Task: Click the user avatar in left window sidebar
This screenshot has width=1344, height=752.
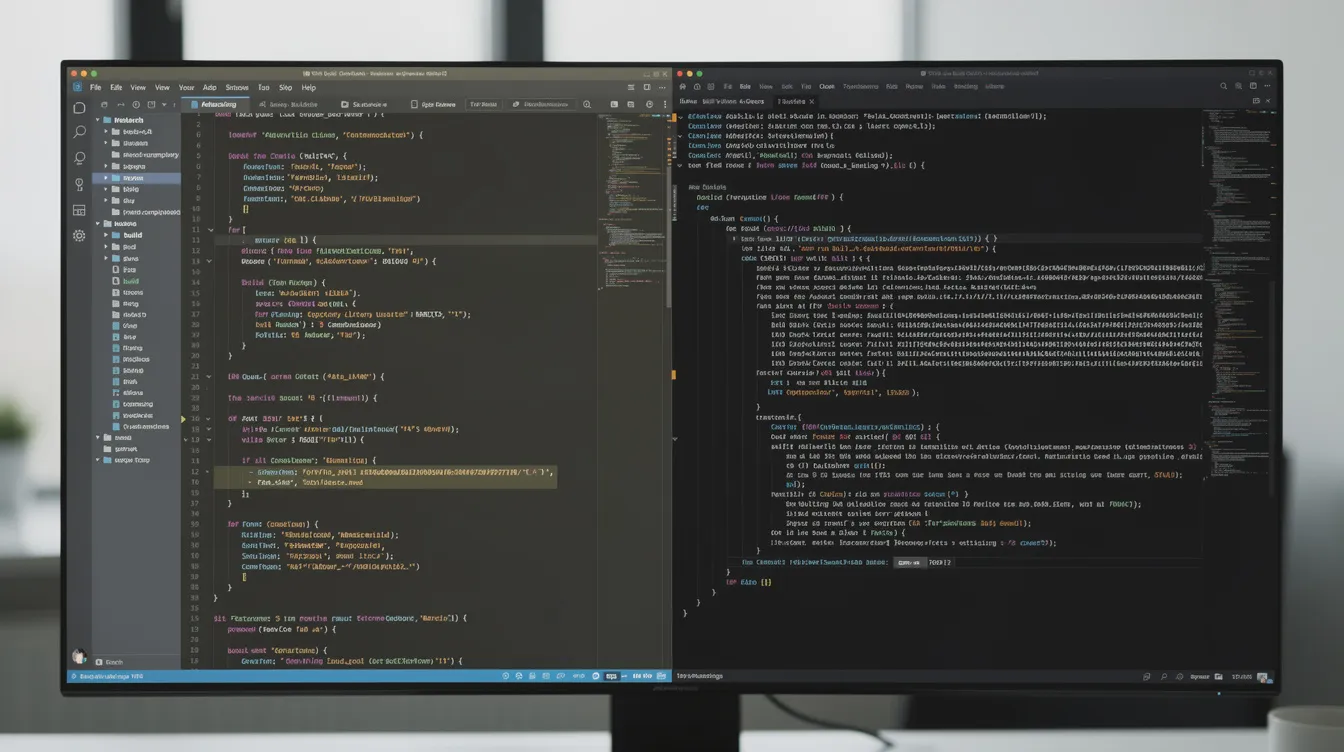Action: click(x=79, y=657)
